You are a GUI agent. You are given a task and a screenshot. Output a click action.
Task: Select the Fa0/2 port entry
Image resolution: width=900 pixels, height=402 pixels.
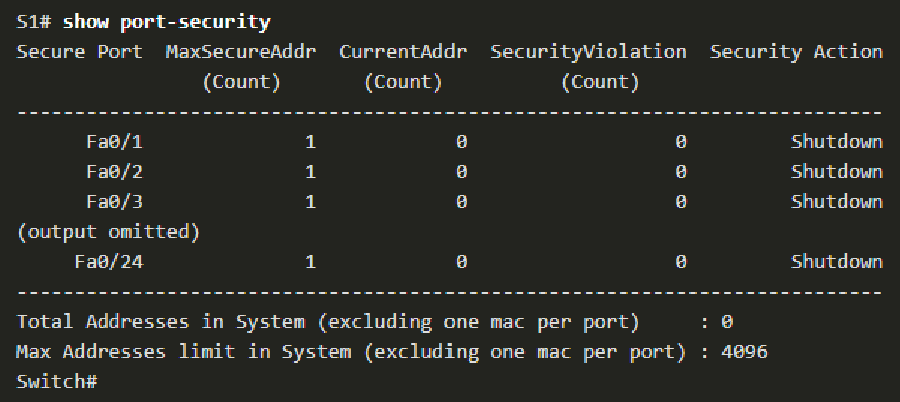coord(114,172)
